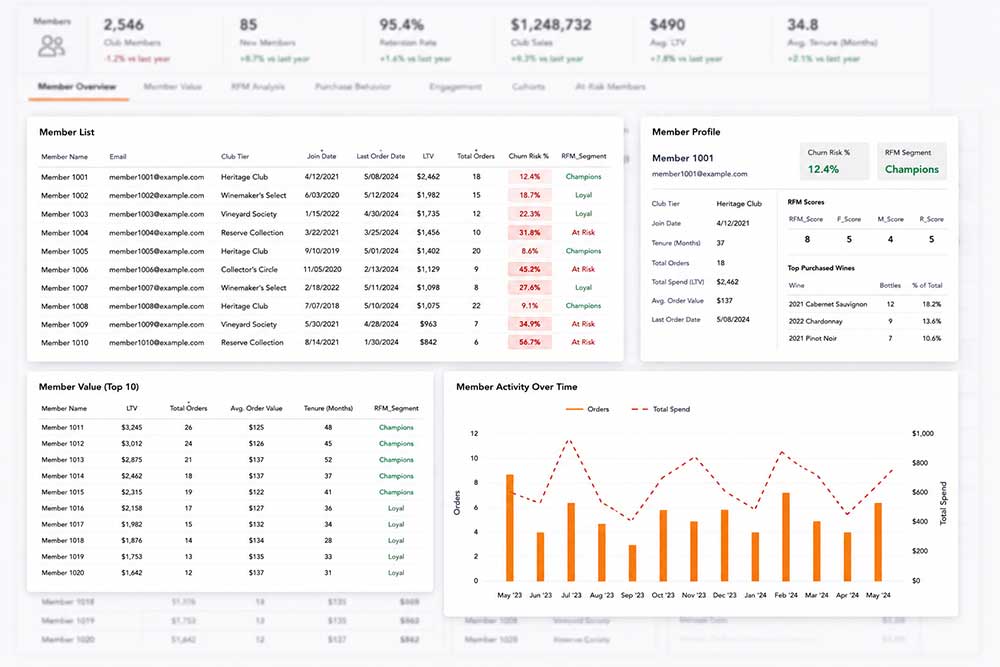The width and height of the screenshot is (1000, 667).
Task: Click the 2022 Chardonnay row
Action: (865, 321)
